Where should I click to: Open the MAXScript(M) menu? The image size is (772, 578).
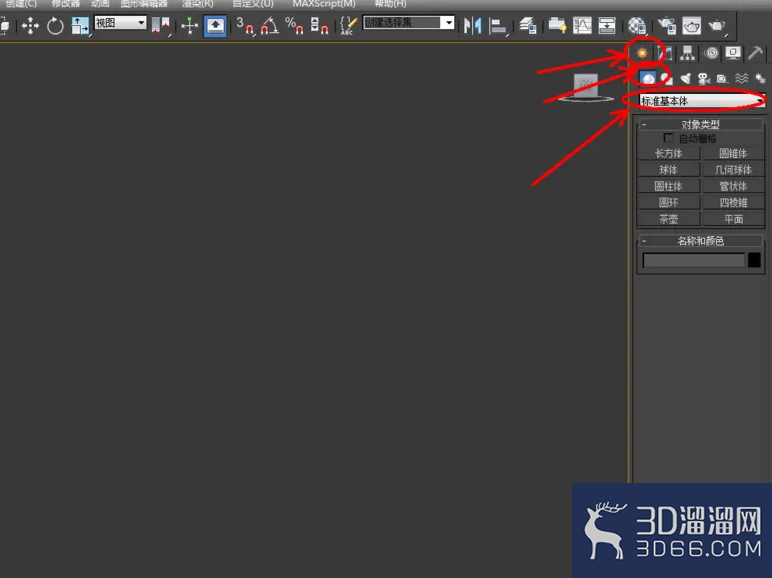click(324, 3)
